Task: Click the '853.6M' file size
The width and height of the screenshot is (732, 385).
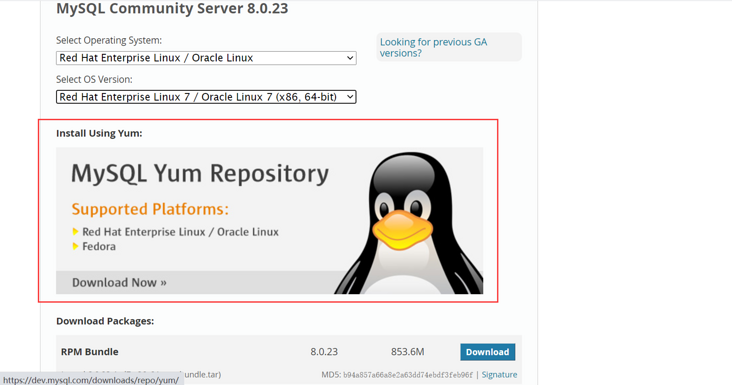Action: point(408,352)
